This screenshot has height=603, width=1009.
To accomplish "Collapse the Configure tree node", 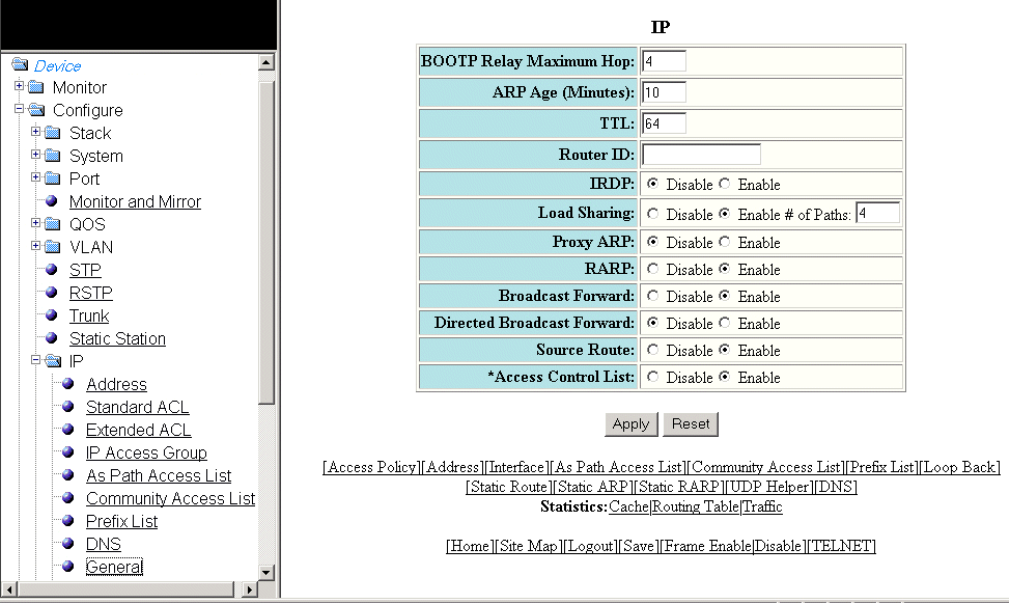I will click(x=19, y=109).
